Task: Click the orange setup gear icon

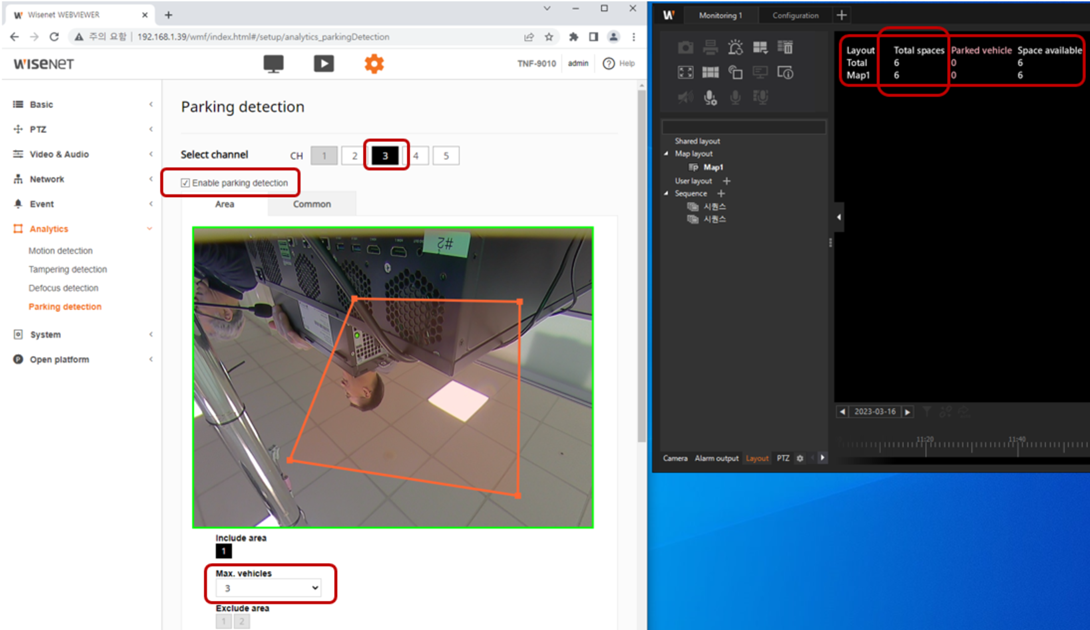Action: coord(374,64)
